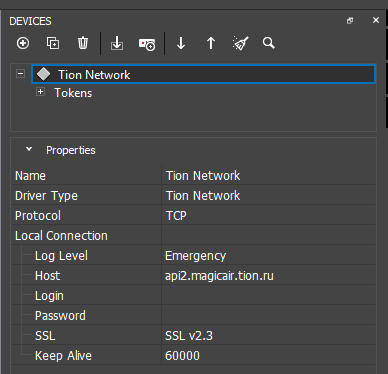Edit the Host value api2.magicair.tion.ru
The height and width of the screenshot is (374, 388).
[268, 276]
